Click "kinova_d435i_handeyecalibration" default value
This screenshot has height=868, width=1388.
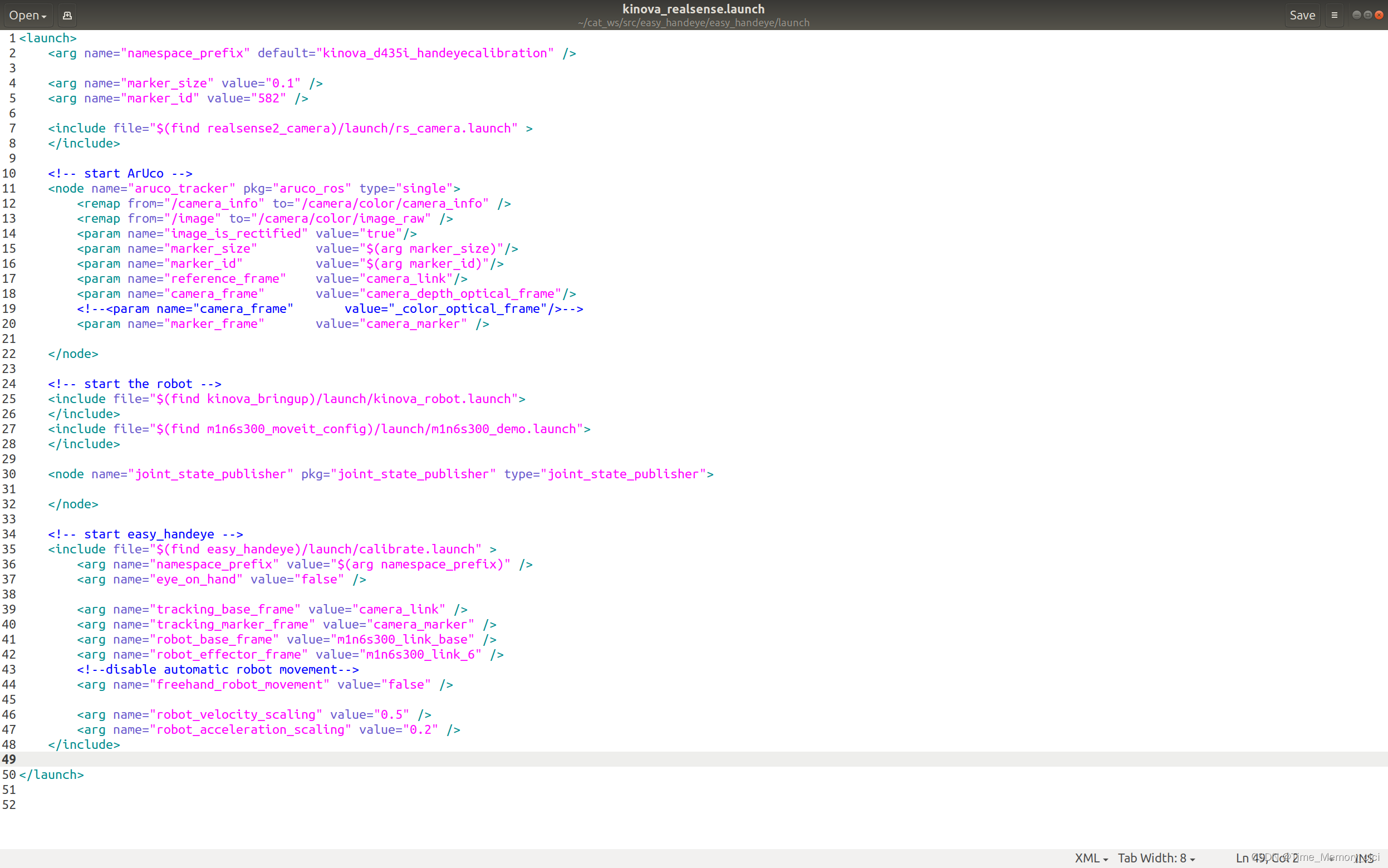[435, 53]
